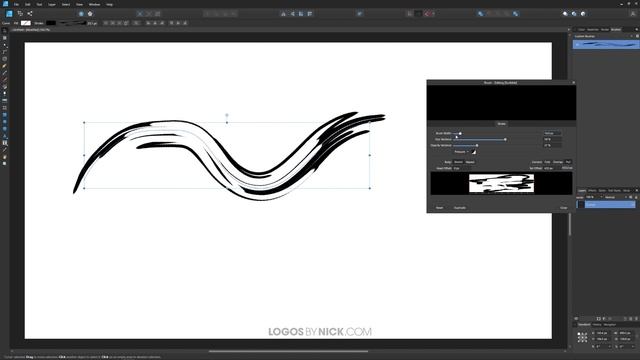
Task: Select the Vector Brush tool
Action: [4, 80]
